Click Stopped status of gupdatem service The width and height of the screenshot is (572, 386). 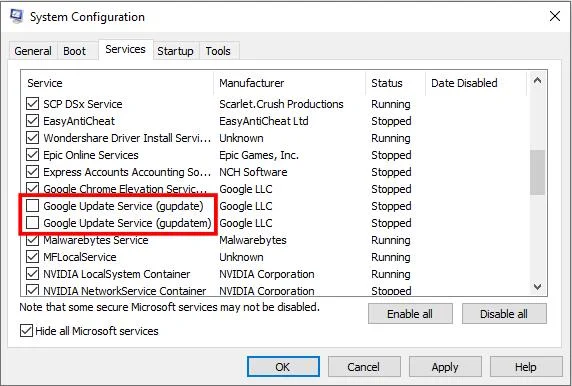coord(391,223)
